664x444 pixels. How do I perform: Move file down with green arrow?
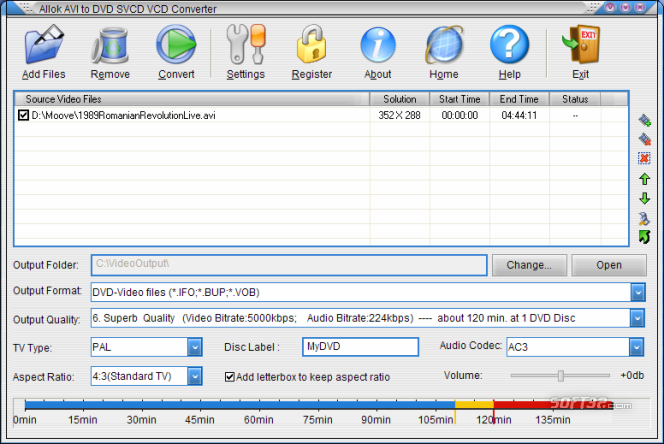coord(645,198)
